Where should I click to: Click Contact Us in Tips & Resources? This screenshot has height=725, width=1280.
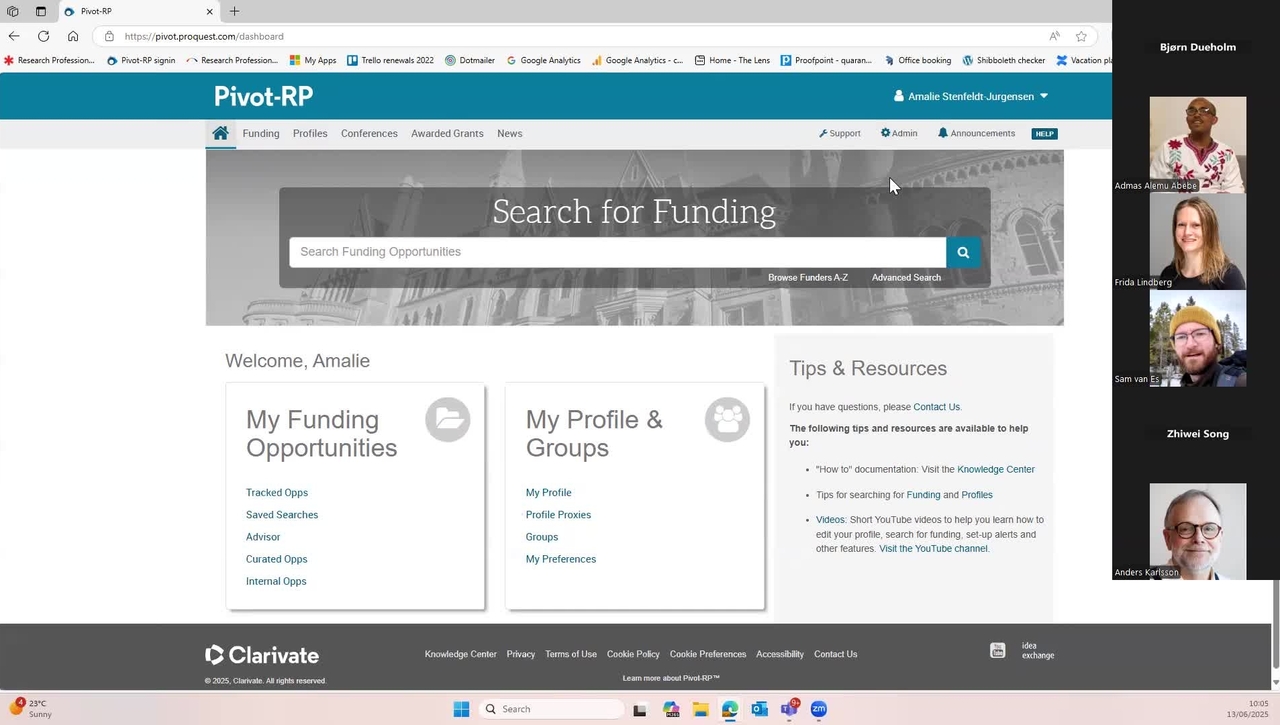936,407
